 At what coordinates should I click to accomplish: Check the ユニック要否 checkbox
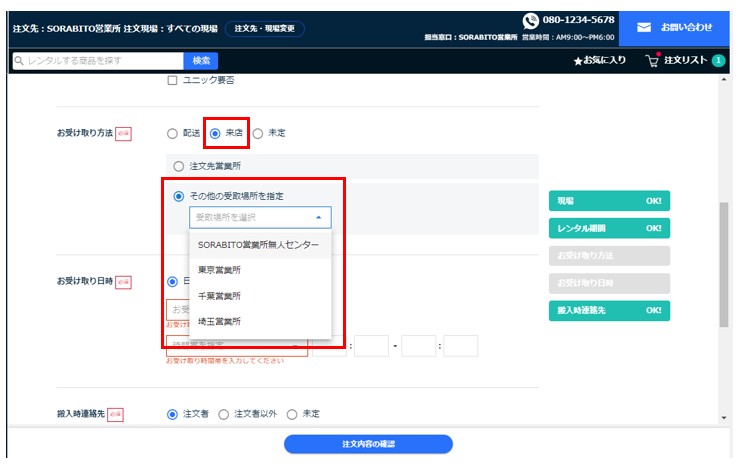172,80
